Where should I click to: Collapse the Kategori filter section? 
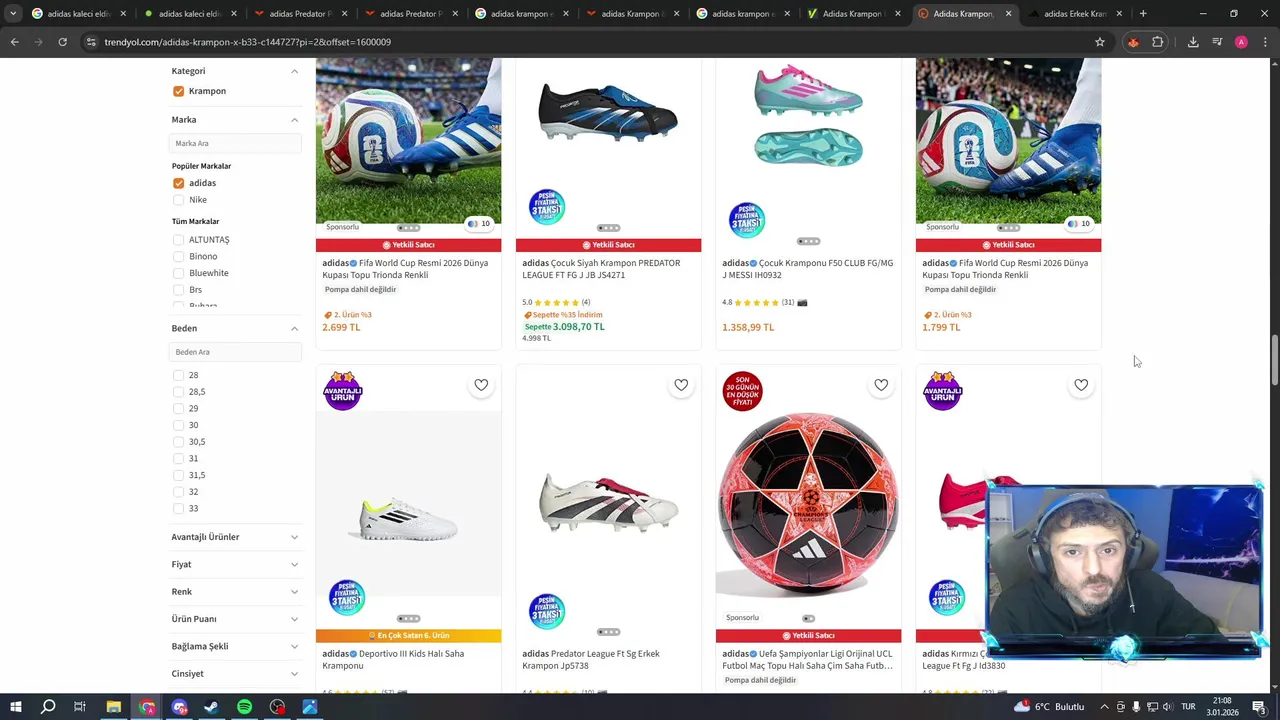(x=294, y=71)
